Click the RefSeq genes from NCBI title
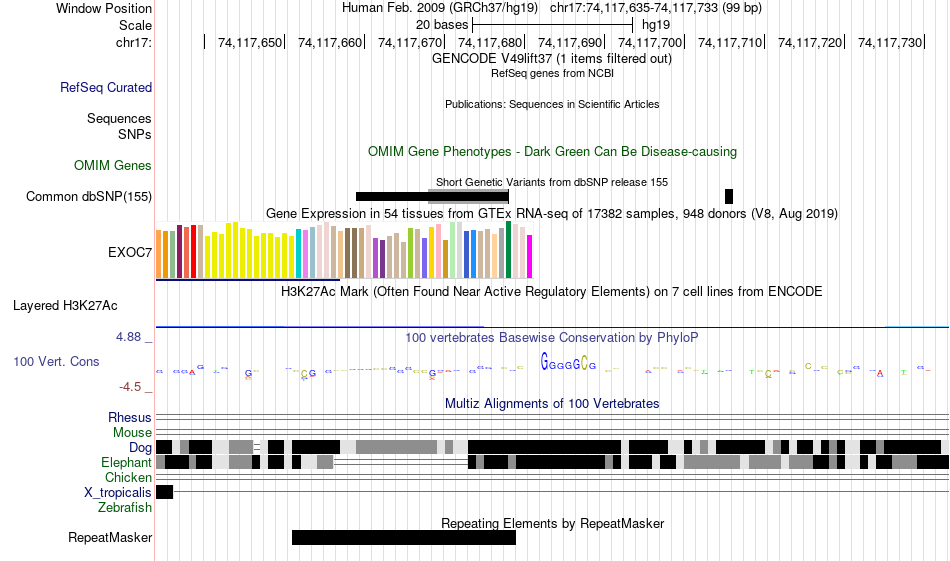 [552, 73]
